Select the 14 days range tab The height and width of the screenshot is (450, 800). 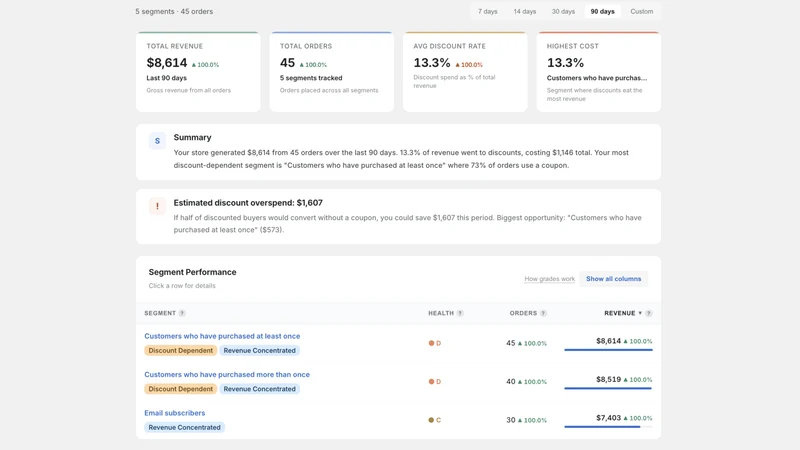coord(524,11)
